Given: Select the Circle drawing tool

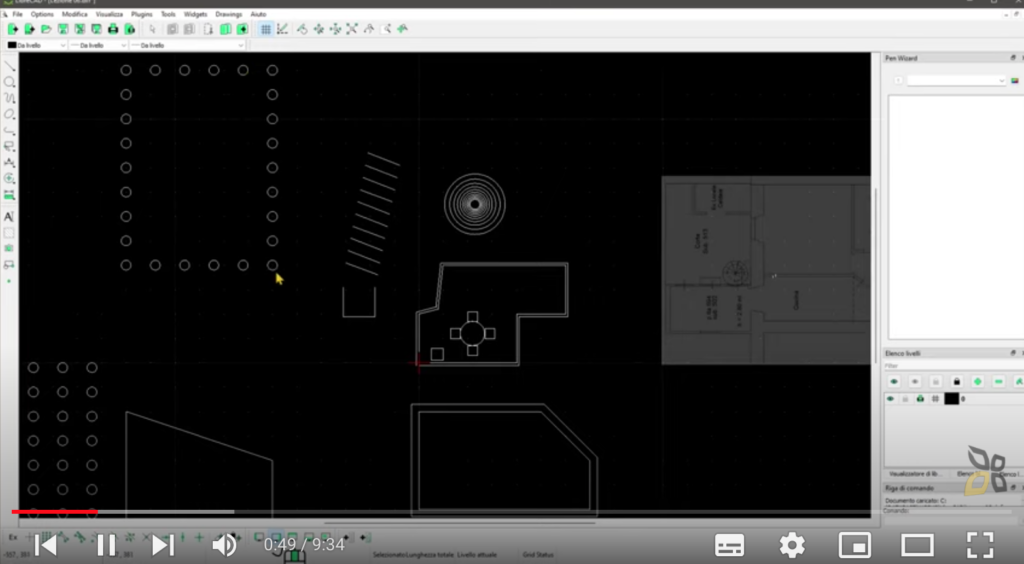Looking at the screenshot, I should 9,82.
